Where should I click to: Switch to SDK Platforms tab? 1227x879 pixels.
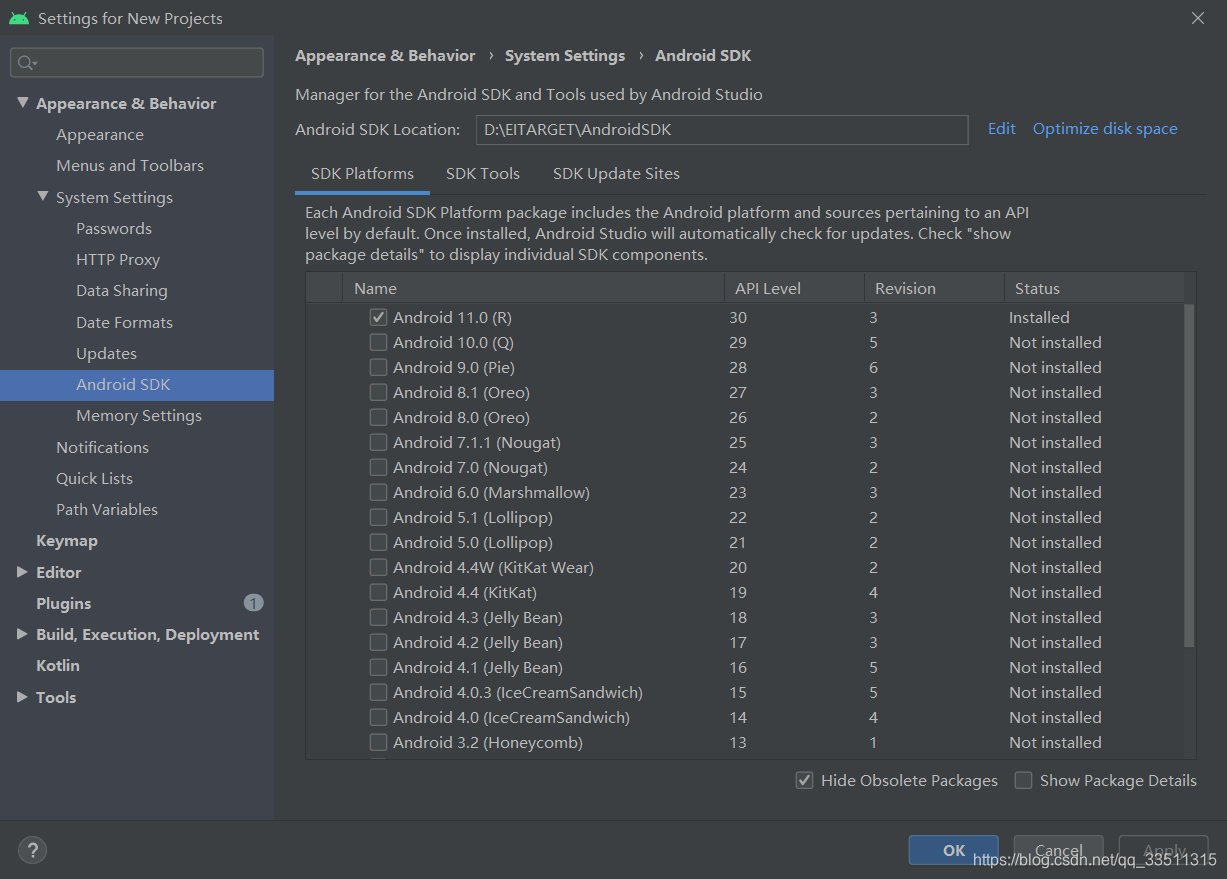[x=362, y=174]
